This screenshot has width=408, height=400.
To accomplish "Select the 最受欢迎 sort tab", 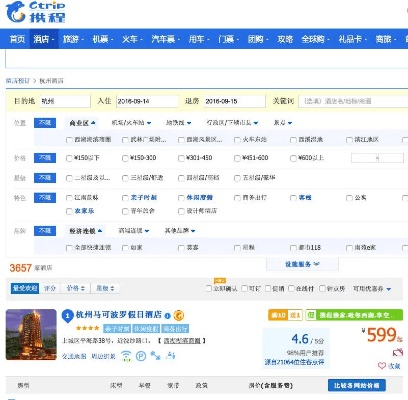I will [x=25, y=288].
